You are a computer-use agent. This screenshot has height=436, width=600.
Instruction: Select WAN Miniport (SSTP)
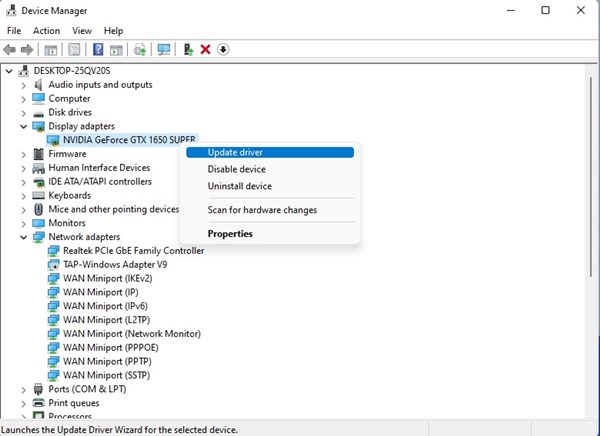coord(106,375)
